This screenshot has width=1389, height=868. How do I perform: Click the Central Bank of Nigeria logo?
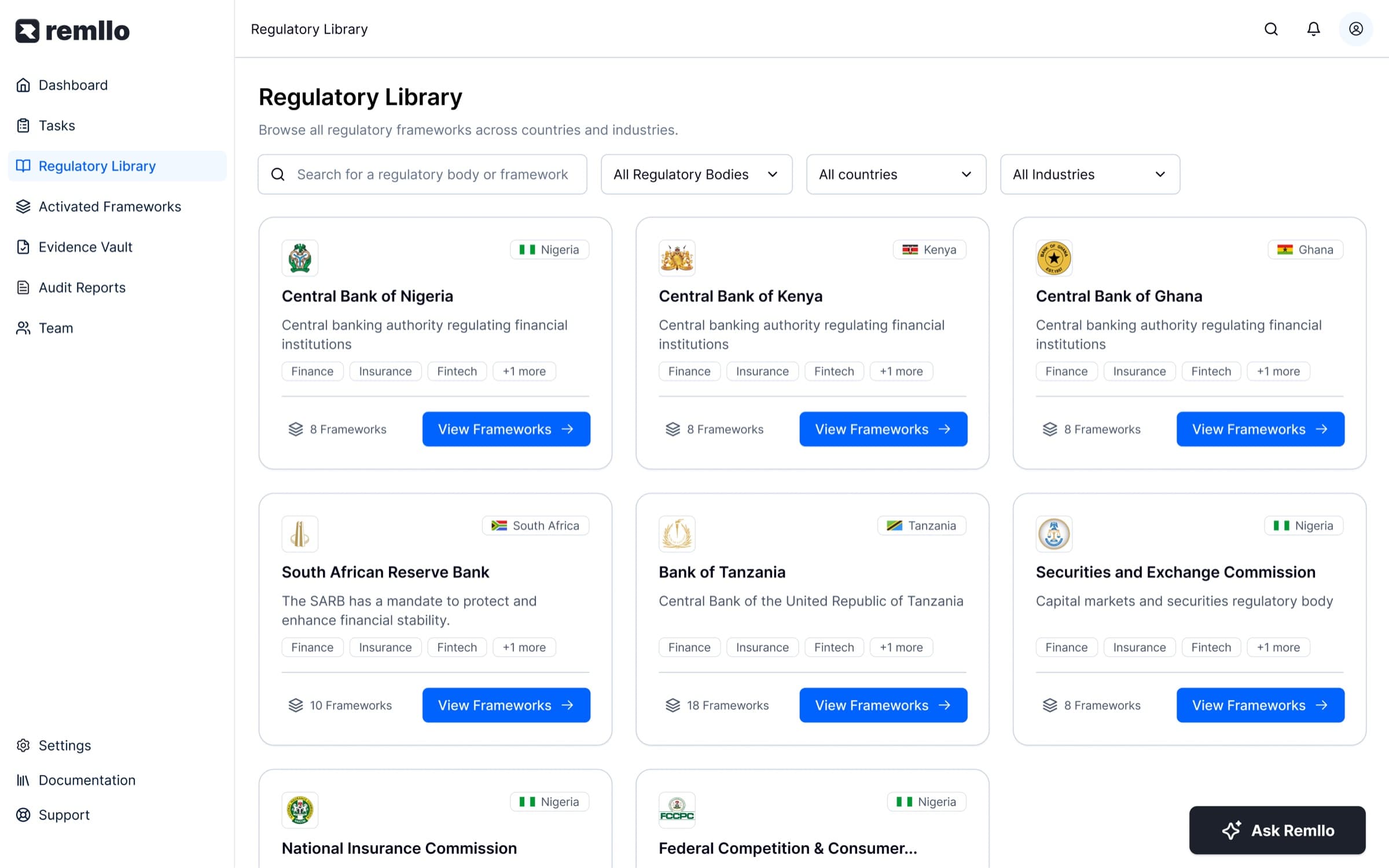[300, 258]
